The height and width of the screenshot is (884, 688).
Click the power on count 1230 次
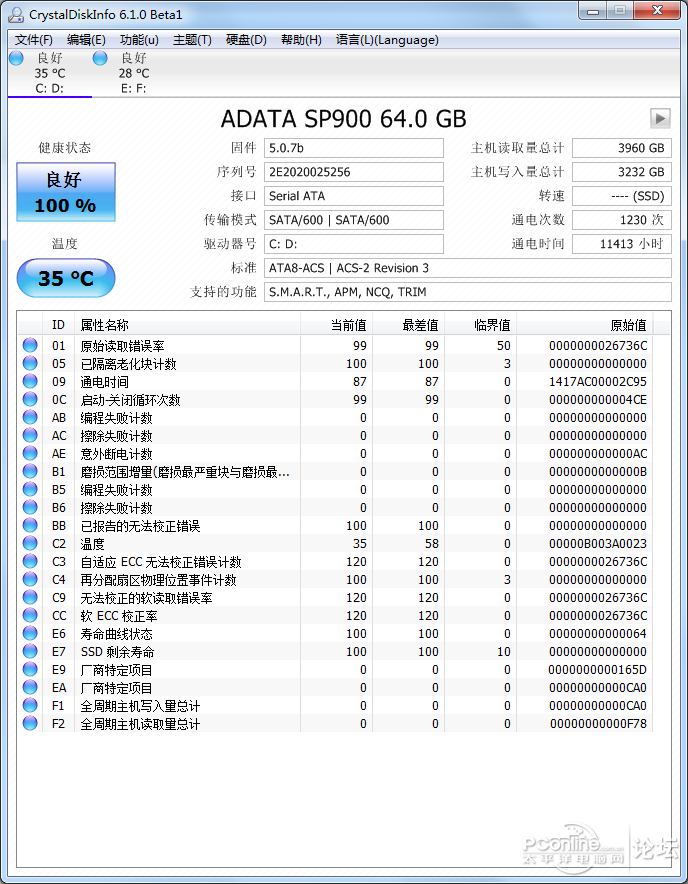pyautogui.click(x=621, y=220)
